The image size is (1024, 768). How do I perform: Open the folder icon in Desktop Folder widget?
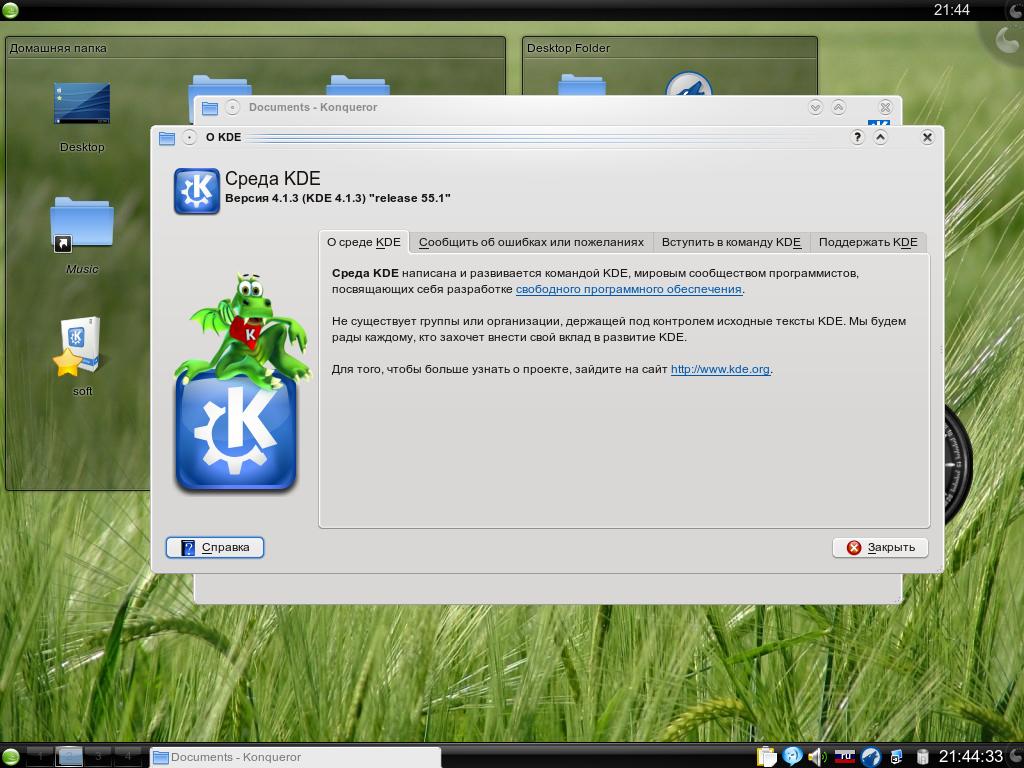coord(582,84)
